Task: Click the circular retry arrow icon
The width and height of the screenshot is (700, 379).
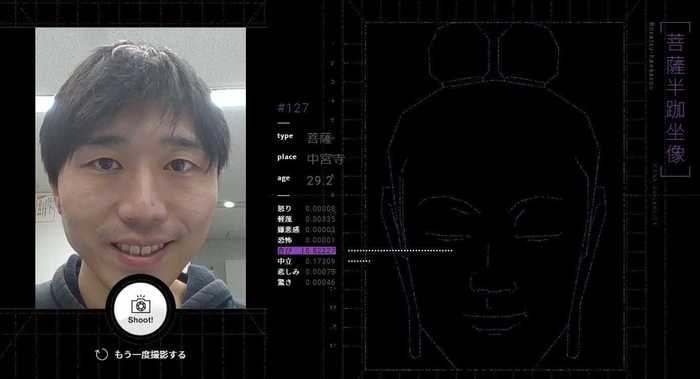Action: click(x=102, y=354)
